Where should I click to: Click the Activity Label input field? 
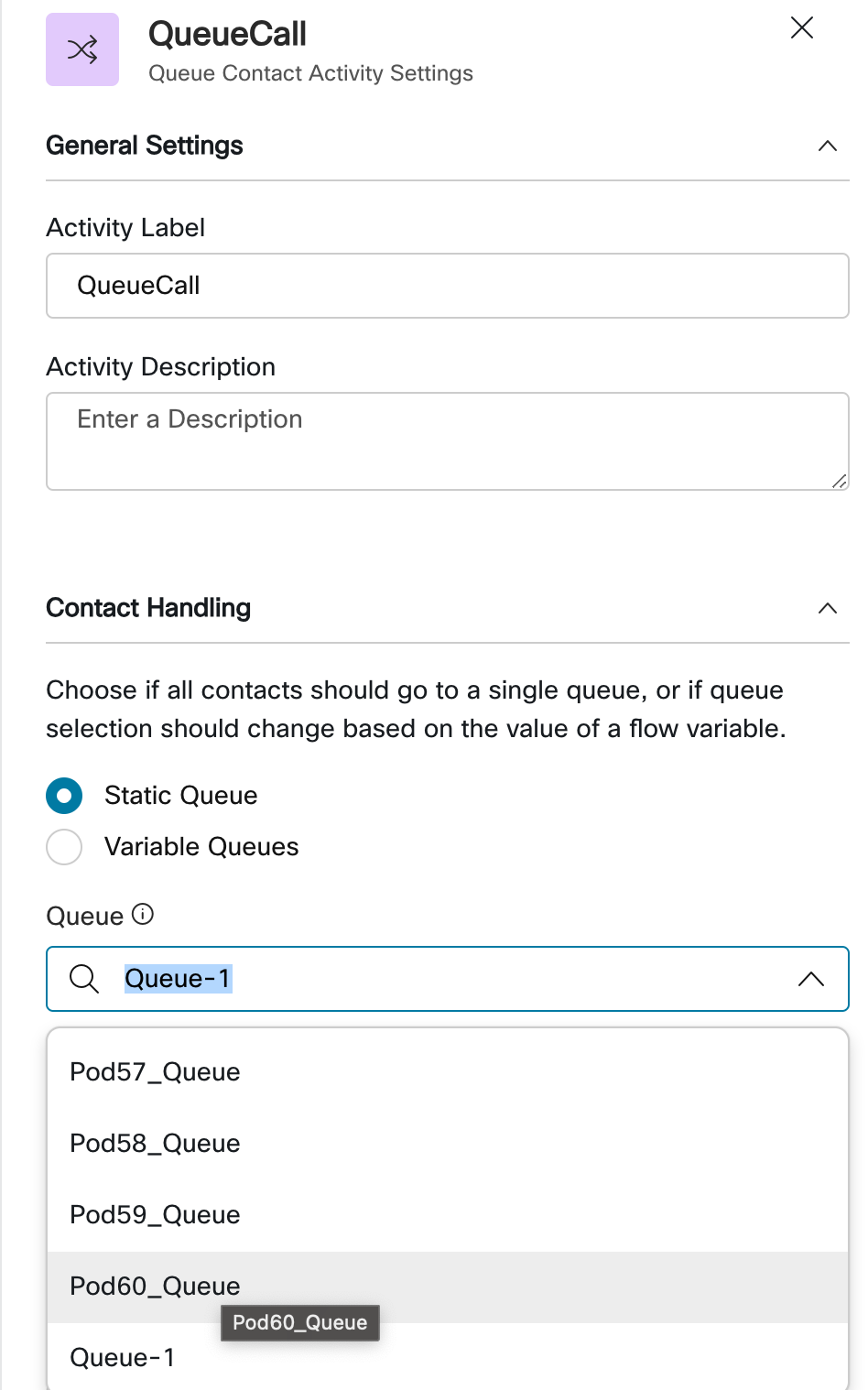(x=447, y=286)
